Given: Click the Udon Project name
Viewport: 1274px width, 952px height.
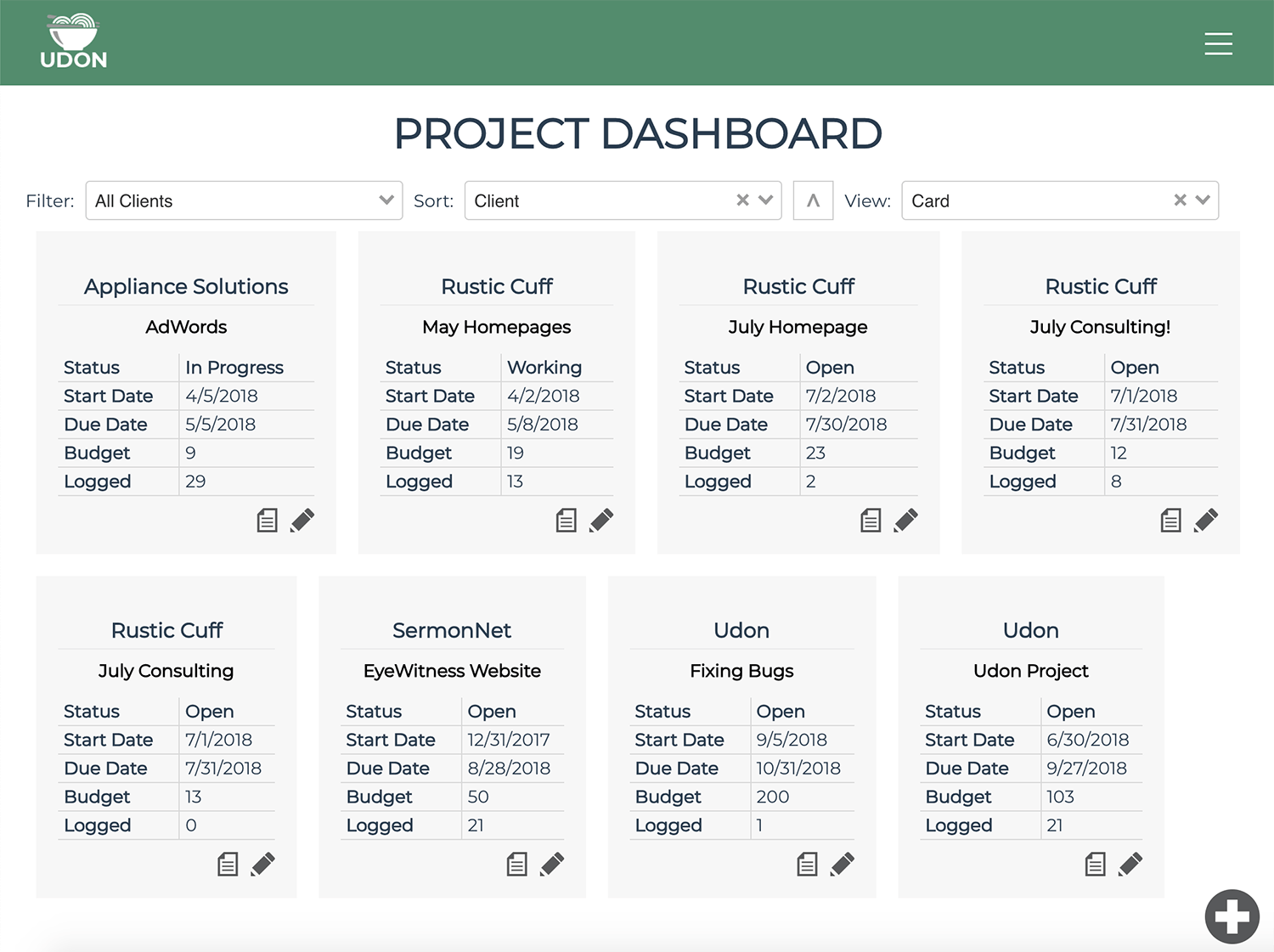Looking at the screenshot, I should click(x=1031, y=671).
